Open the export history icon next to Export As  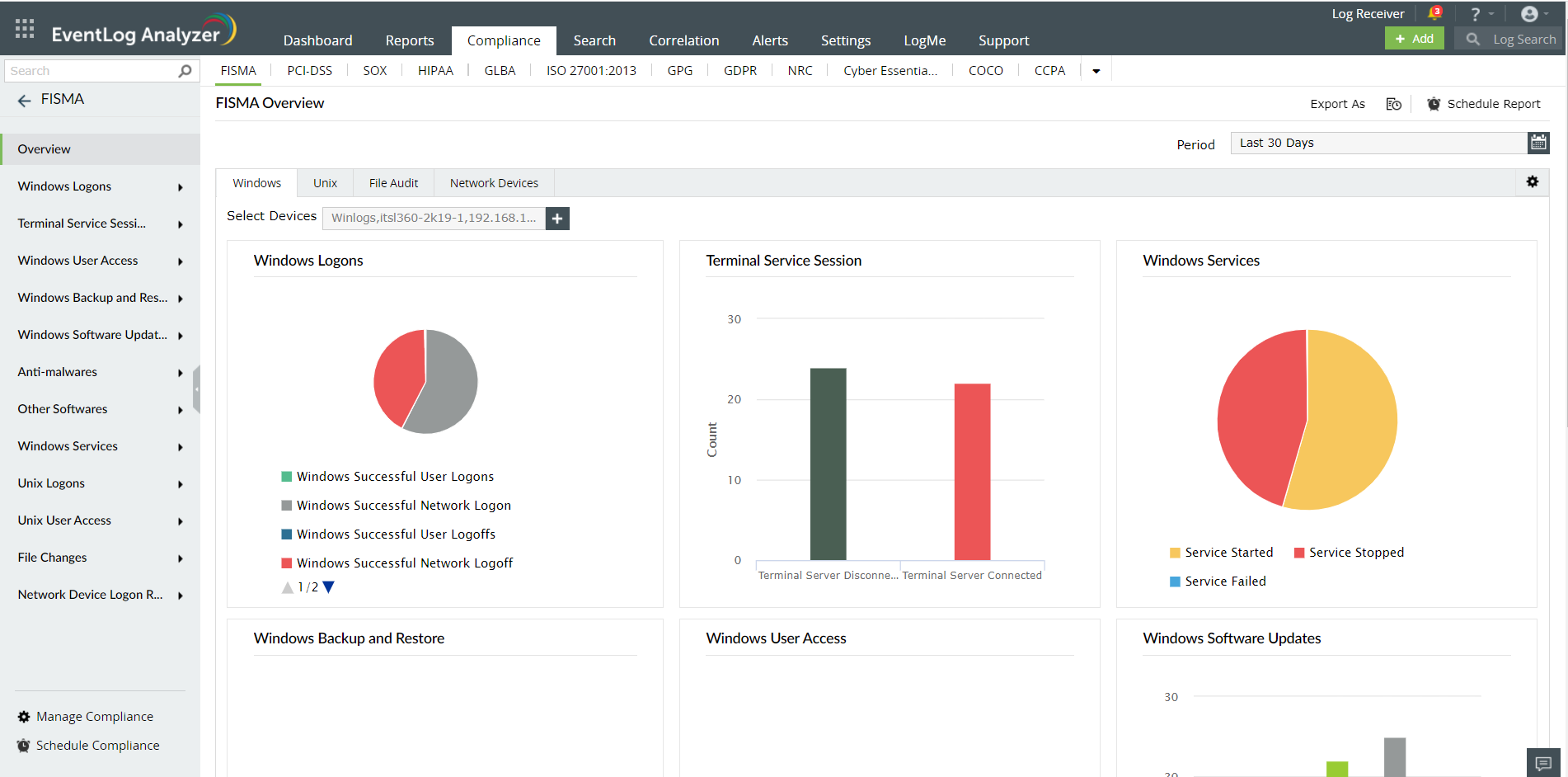[1393, 104]
